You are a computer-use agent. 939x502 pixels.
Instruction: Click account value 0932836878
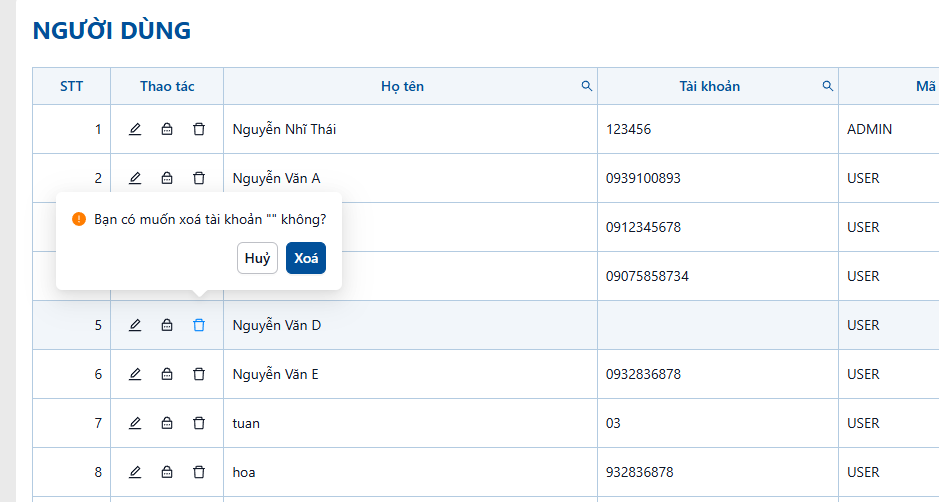point(643,374)
